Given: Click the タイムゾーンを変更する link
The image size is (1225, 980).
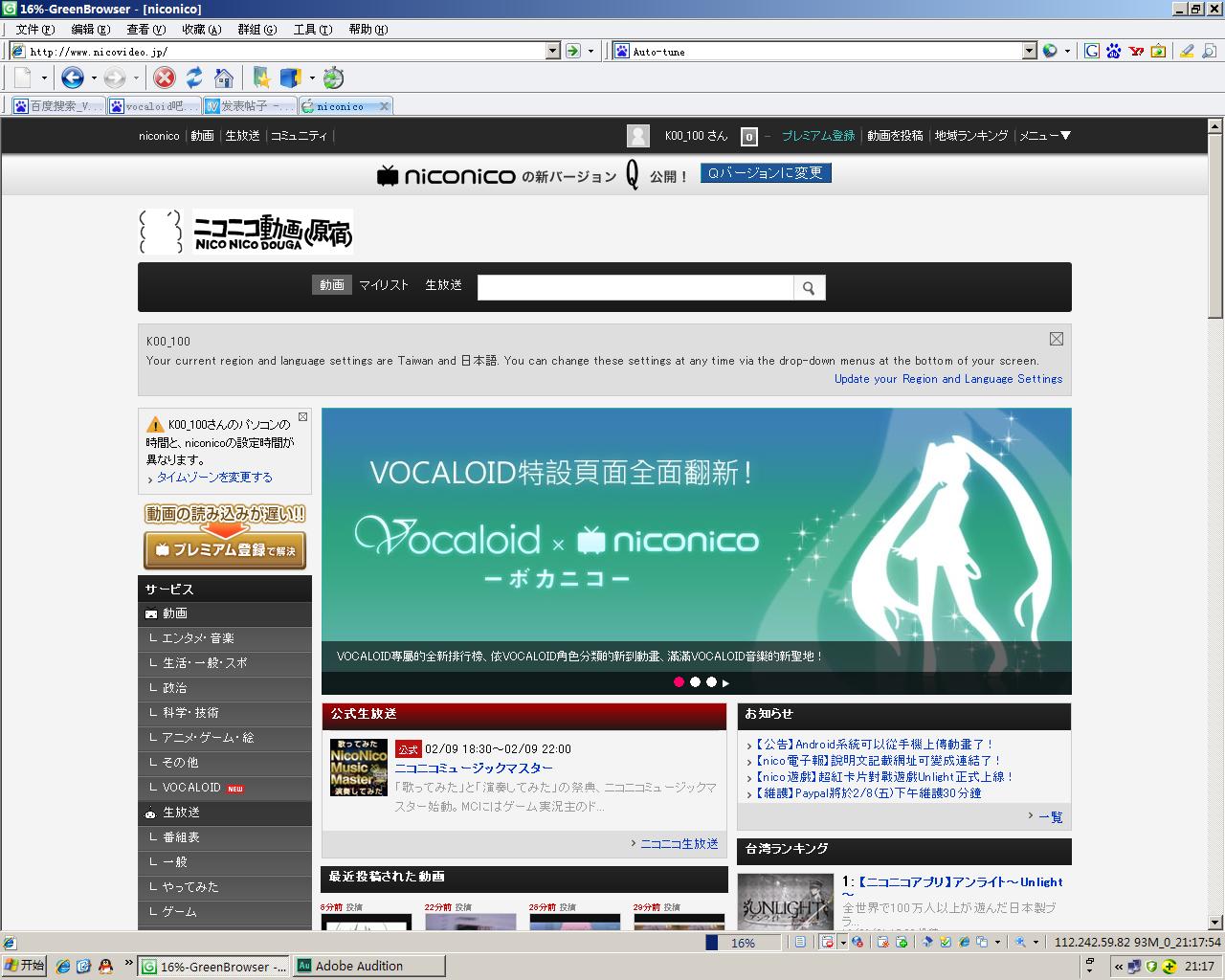Looking at the screenshot, I should click(214, 478).
